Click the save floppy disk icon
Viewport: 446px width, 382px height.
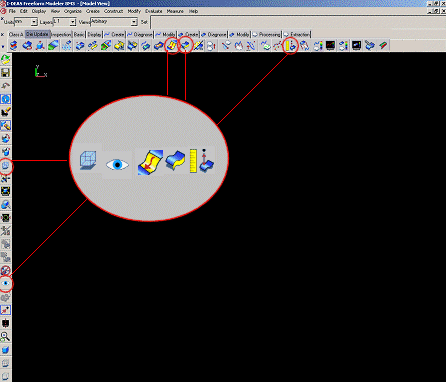click(6, 73)
